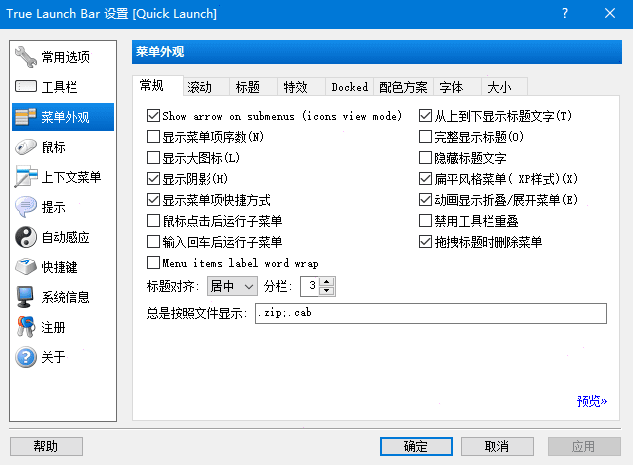The width and height of the screenshot is (633, 465).
Task: Increase 分栏 value with up arrow
Action: 327,281
